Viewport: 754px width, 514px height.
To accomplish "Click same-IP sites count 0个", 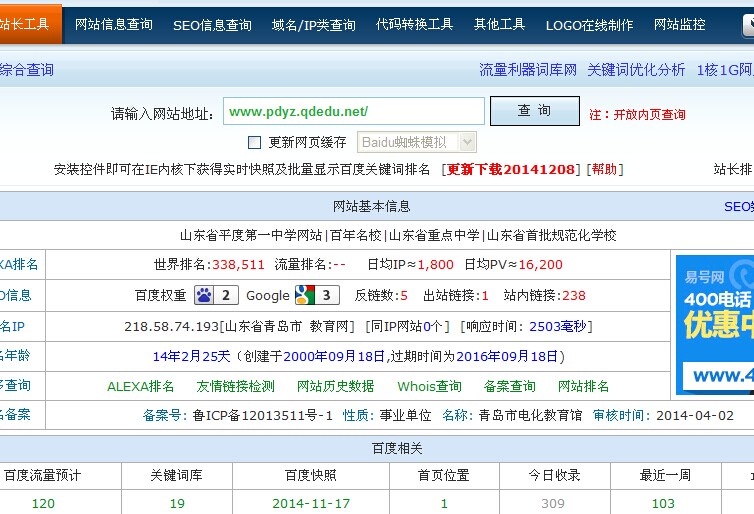I will pyautogui.click(x=433, y=327).
